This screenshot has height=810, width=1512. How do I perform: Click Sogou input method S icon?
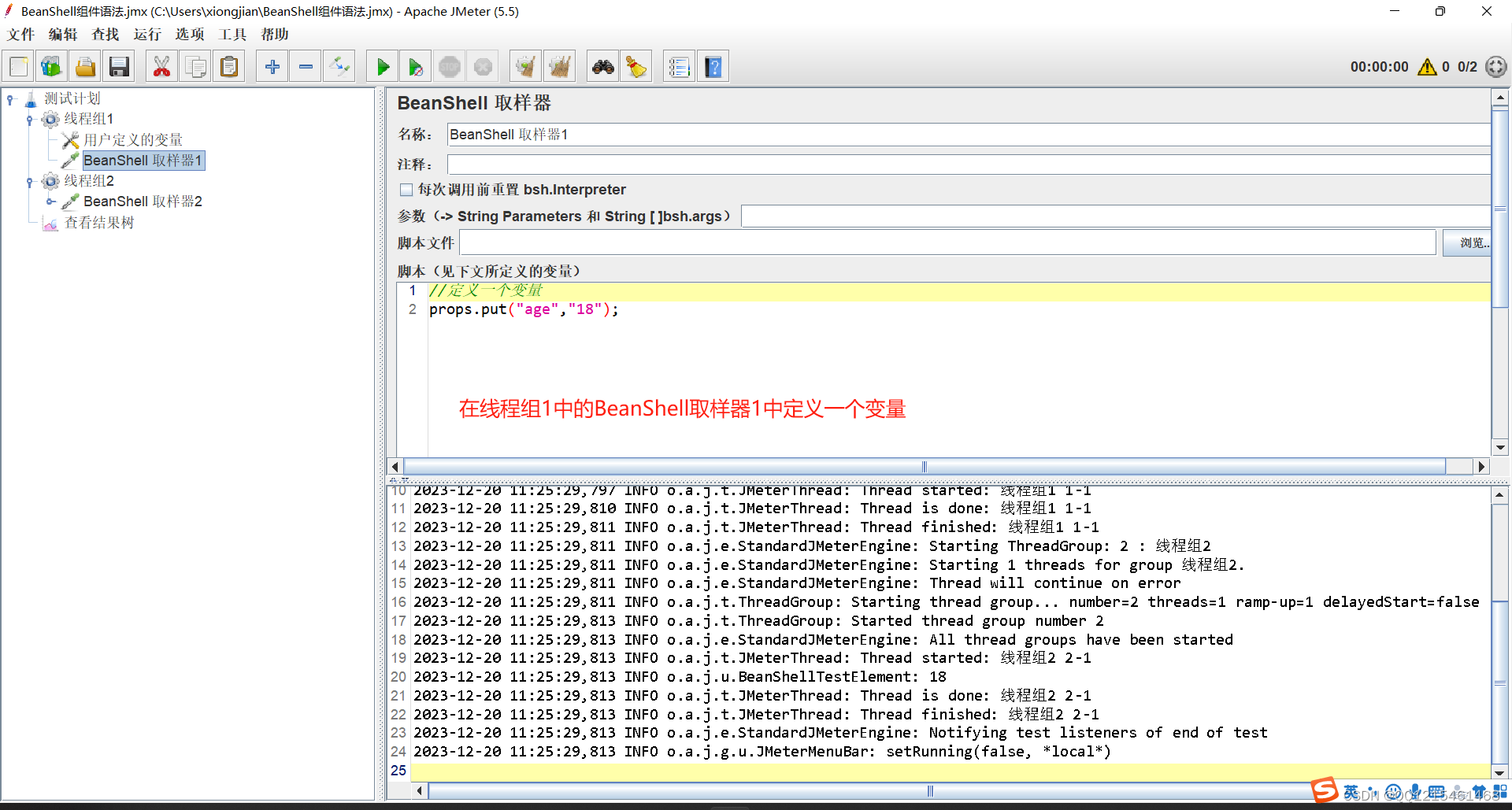pyautogui.click(x=1324, y=790)
